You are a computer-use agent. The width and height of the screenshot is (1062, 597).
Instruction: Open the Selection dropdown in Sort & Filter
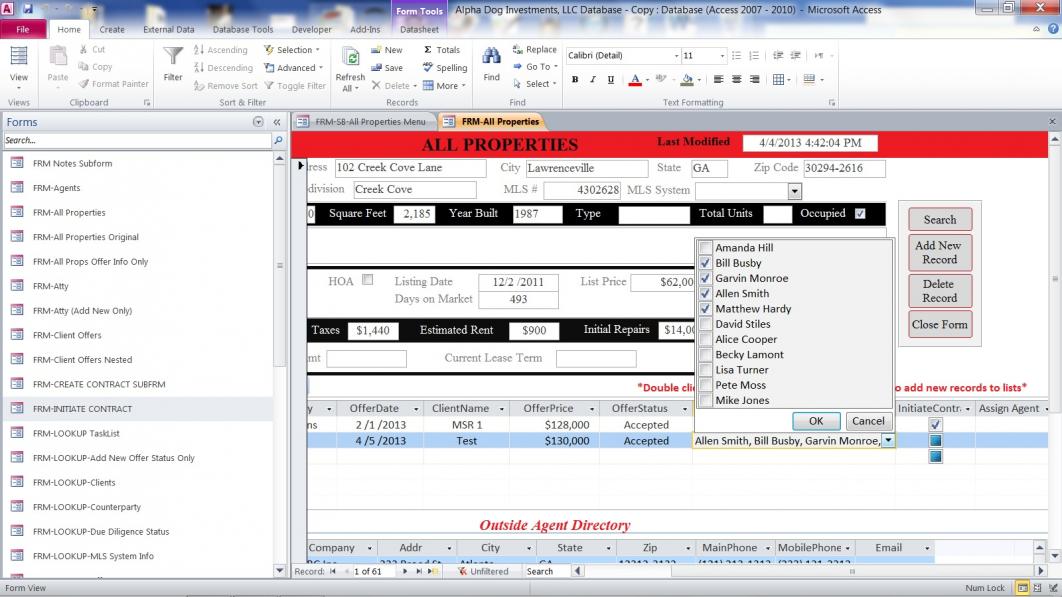[x=292, y=50]
